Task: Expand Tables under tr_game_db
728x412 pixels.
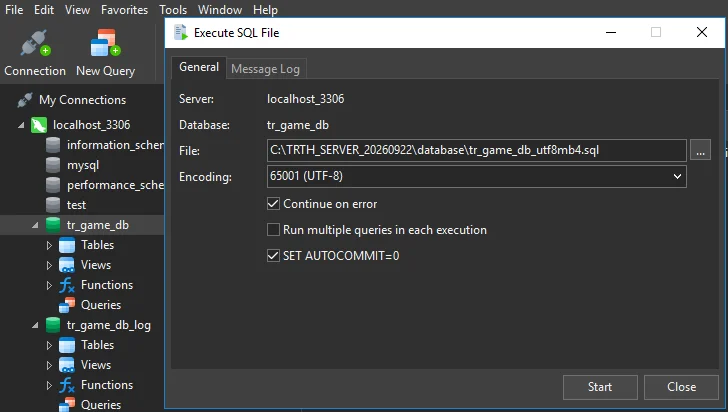Action: pyautogui.click(x=49, y=245)
